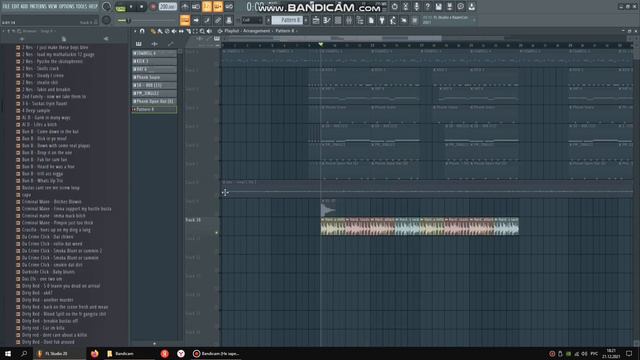The width and height of the screenshot is (640, 360).
Task: Open the playlist options menu arrow
Action: click(135, 31)
